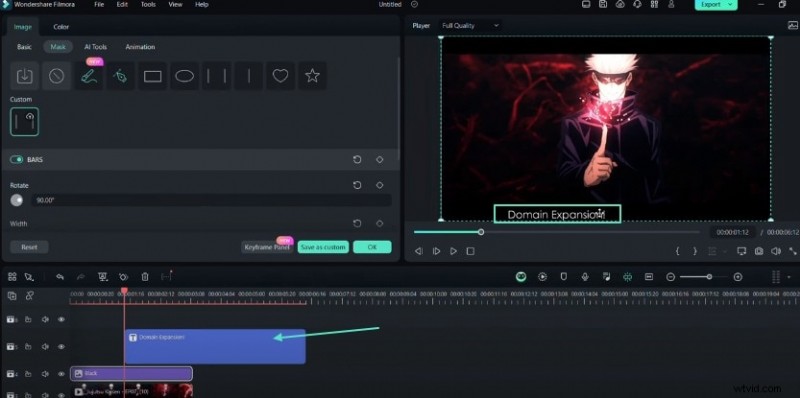Delete the selected clip with trash icon
This screenshot has height=398, width=800.
[x=145, y=277]
